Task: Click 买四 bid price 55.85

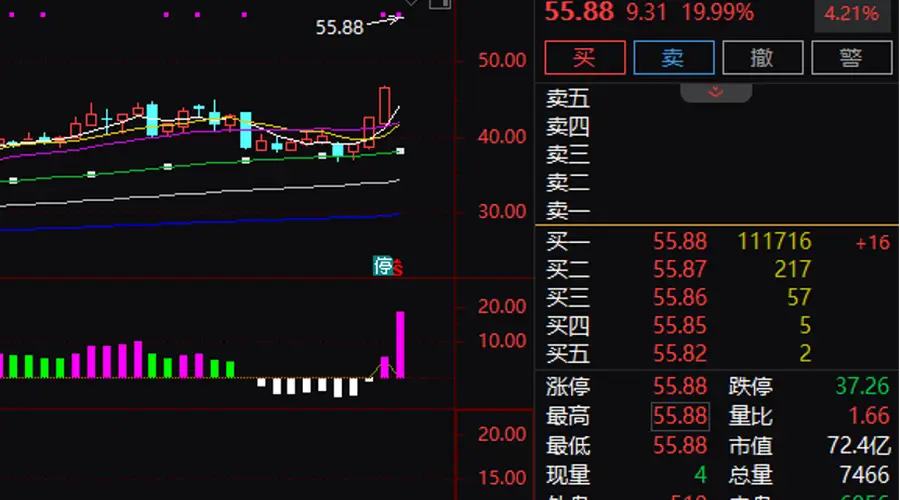Action: point(680,326)
